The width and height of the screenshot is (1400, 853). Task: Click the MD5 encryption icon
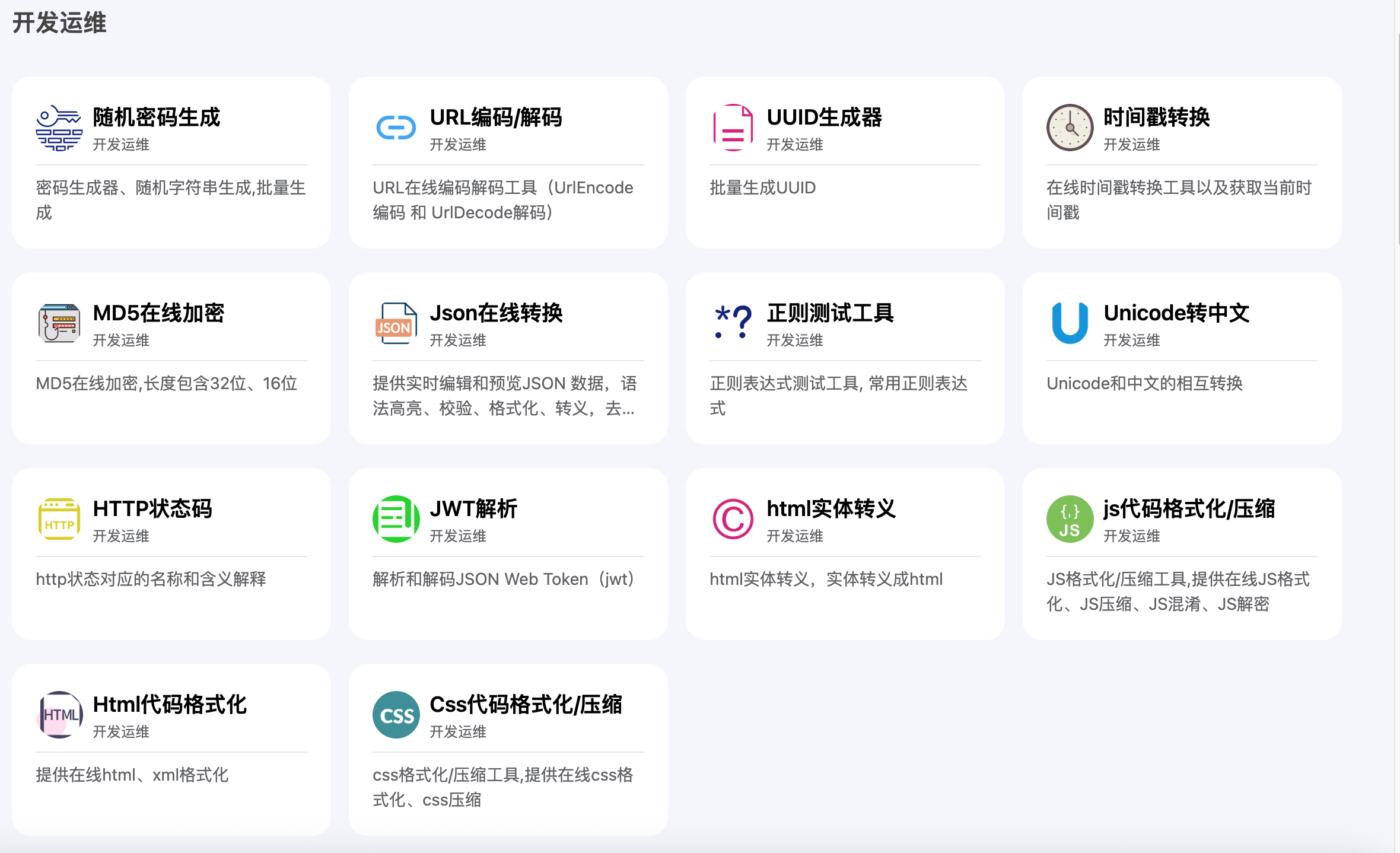[x=59, y=323]
